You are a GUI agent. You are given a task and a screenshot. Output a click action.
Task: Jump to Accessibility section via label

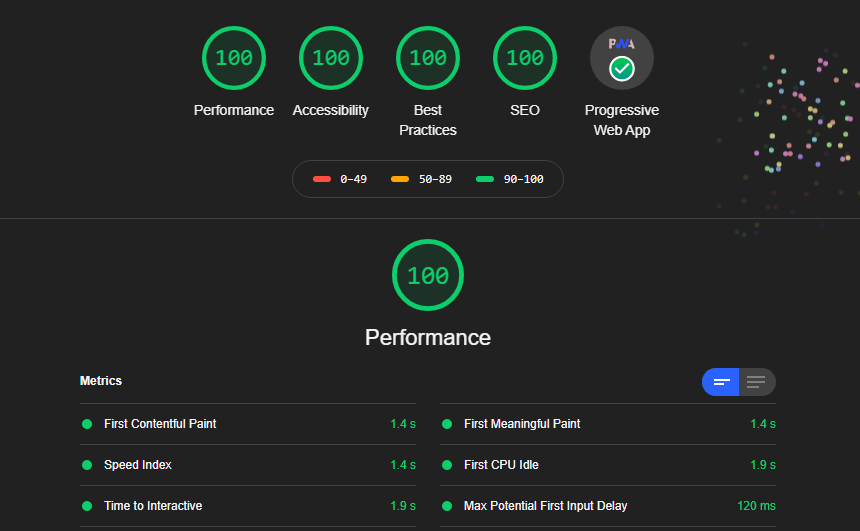coord(331,110)
